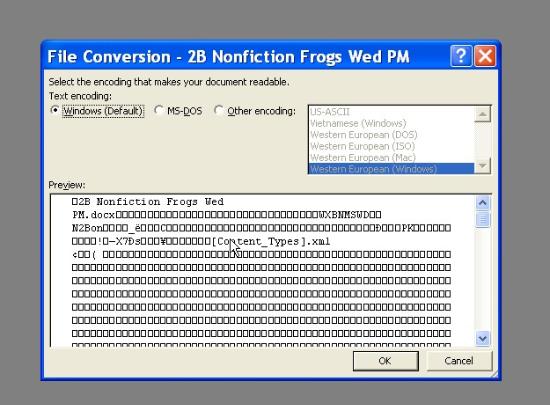
Task: Click the Cancel button
Action: point(459,361)
